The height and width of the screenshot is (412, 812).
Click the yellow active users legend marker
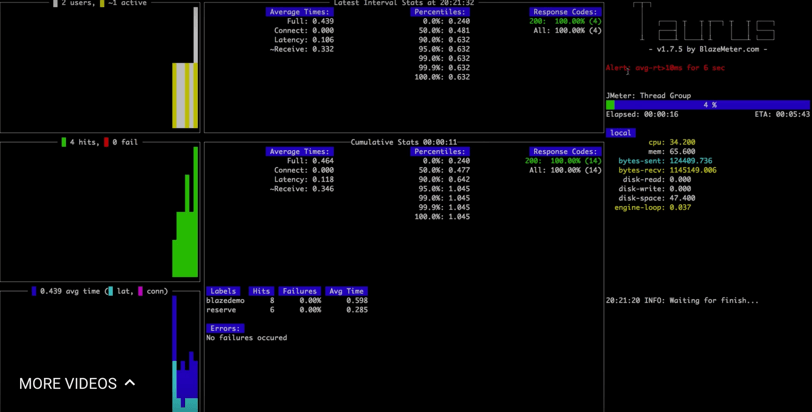click(x=102, y=3)
